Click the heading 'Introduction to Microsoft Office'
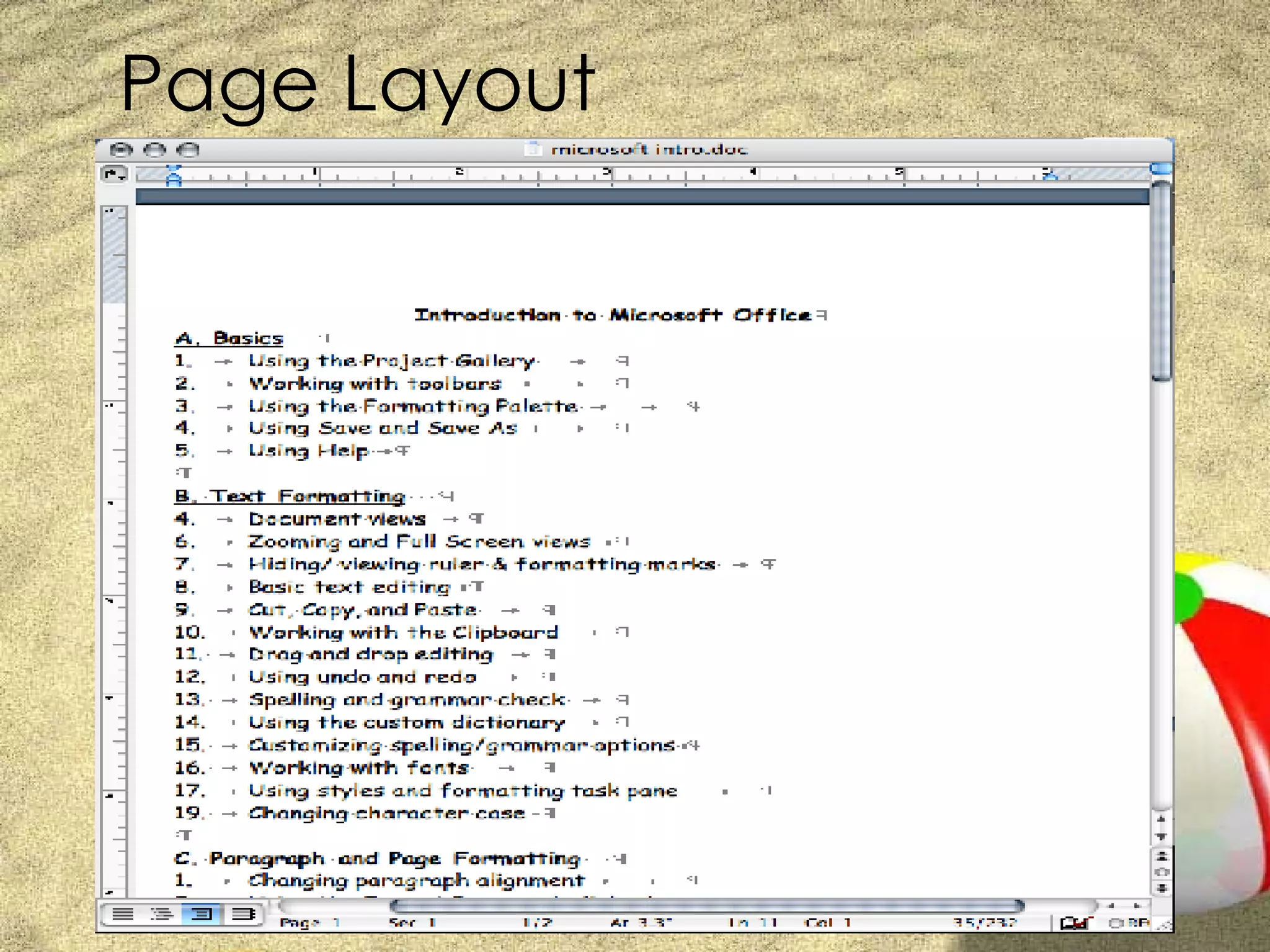This screenshot has height=952, width=1270. [x=613, y=315]
